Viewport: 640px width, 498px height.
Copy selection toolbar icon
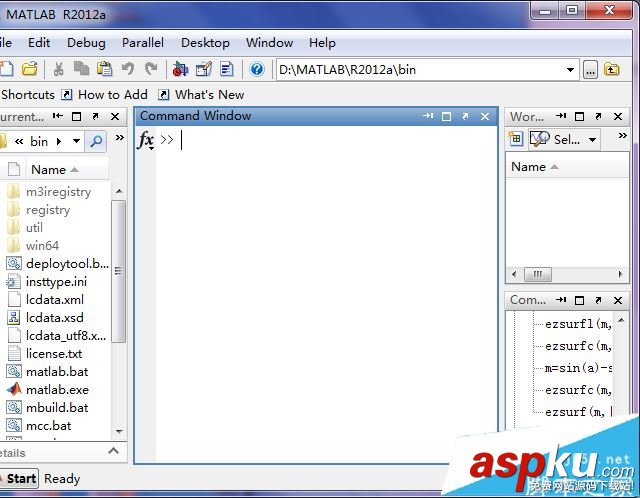click(x=82, y=69)
